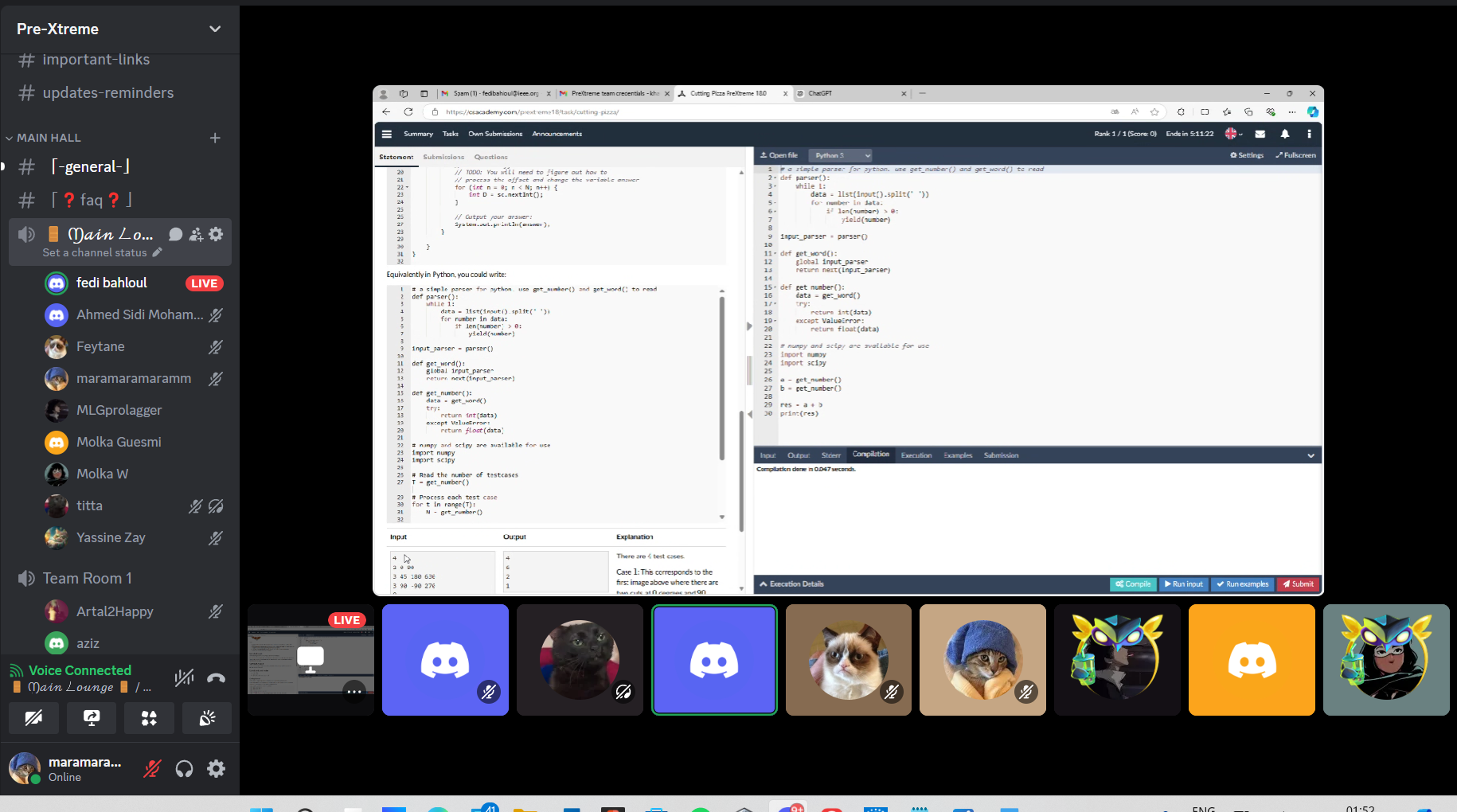Turn on camera in voice panel

pyautogui.click(x=33, y=718)
